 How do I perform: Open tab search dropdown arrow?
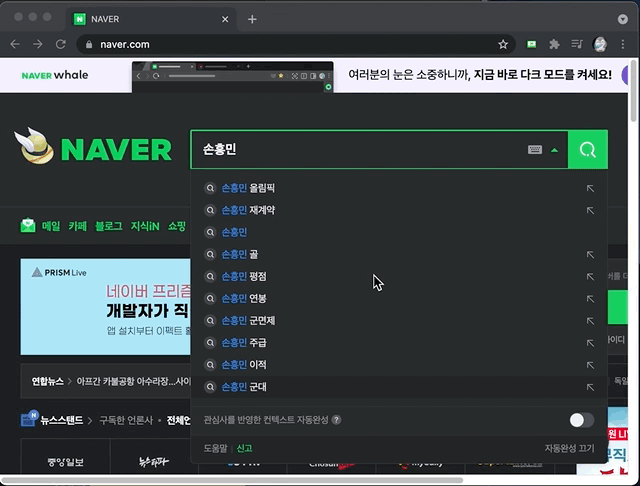[x=622, y=19]
